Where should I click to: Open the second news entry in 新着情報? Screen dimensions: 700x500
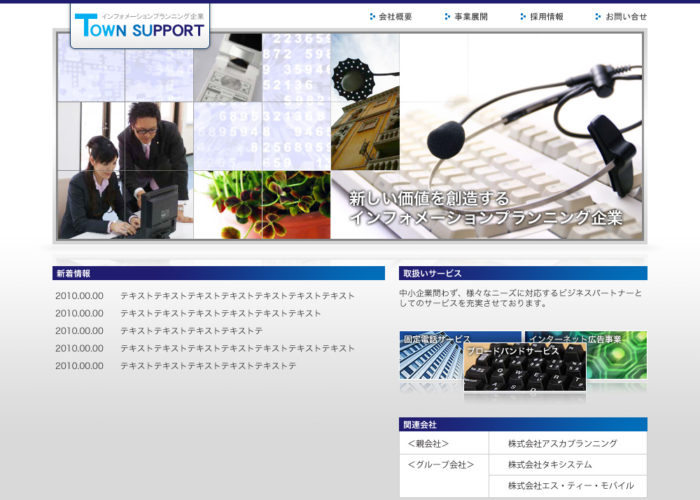(220, 313)
